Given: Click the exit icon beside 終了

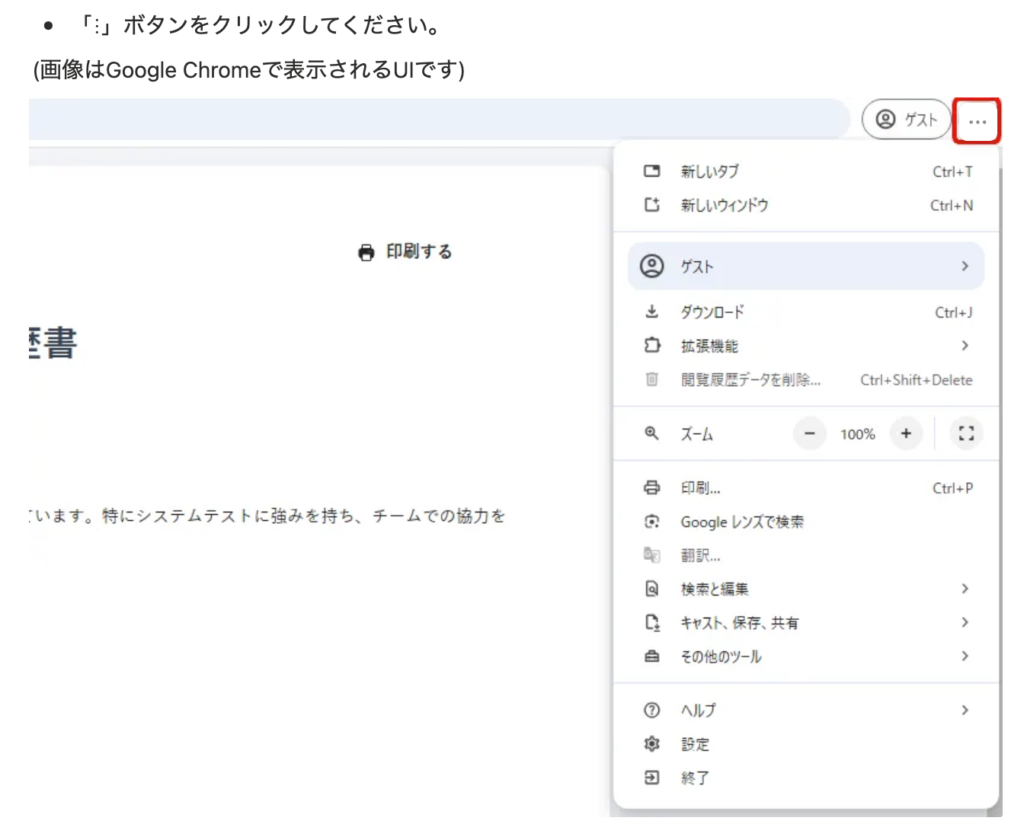Looking at the screenshot, I should click(x=652, y=777).
